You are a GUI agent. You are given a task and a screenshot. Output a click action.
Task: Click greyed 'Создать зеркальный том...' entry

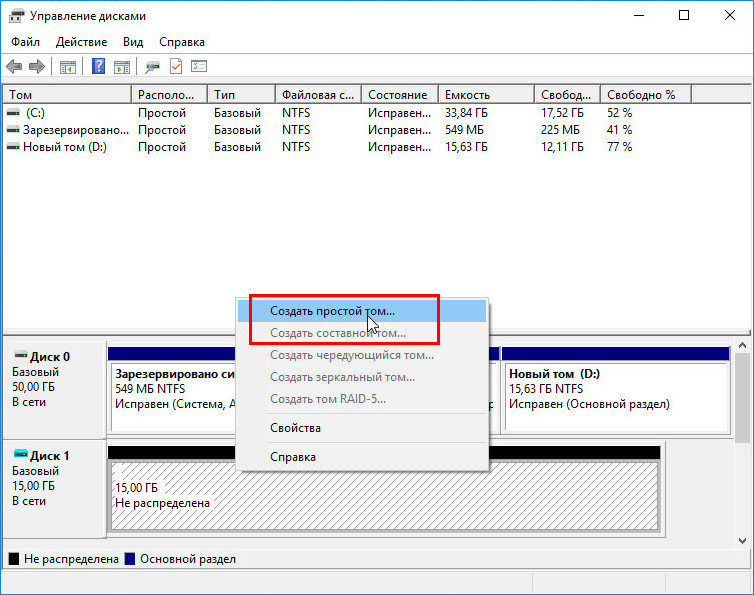(362, 377)
